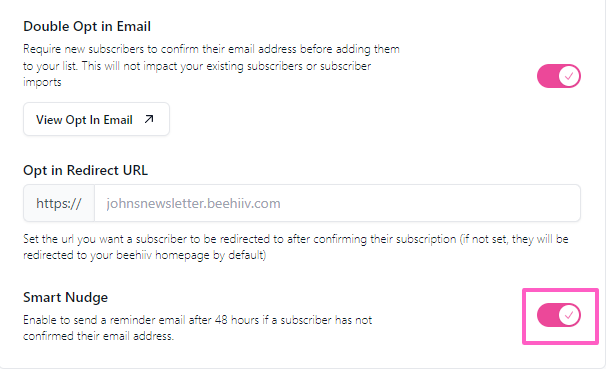Click the redirect URL help text below input
This screenshot has width=606, height=369.
click(296, 247)
